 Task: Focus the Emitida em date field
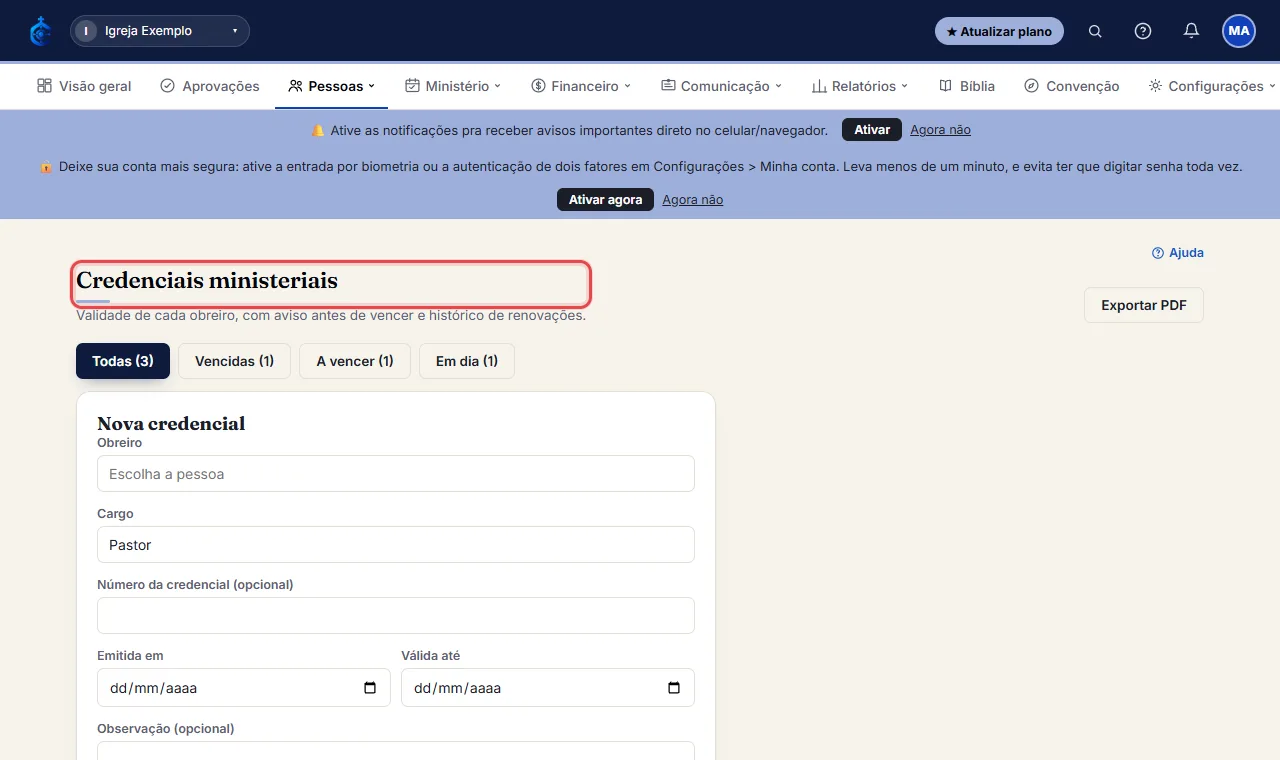coord(244,688)
